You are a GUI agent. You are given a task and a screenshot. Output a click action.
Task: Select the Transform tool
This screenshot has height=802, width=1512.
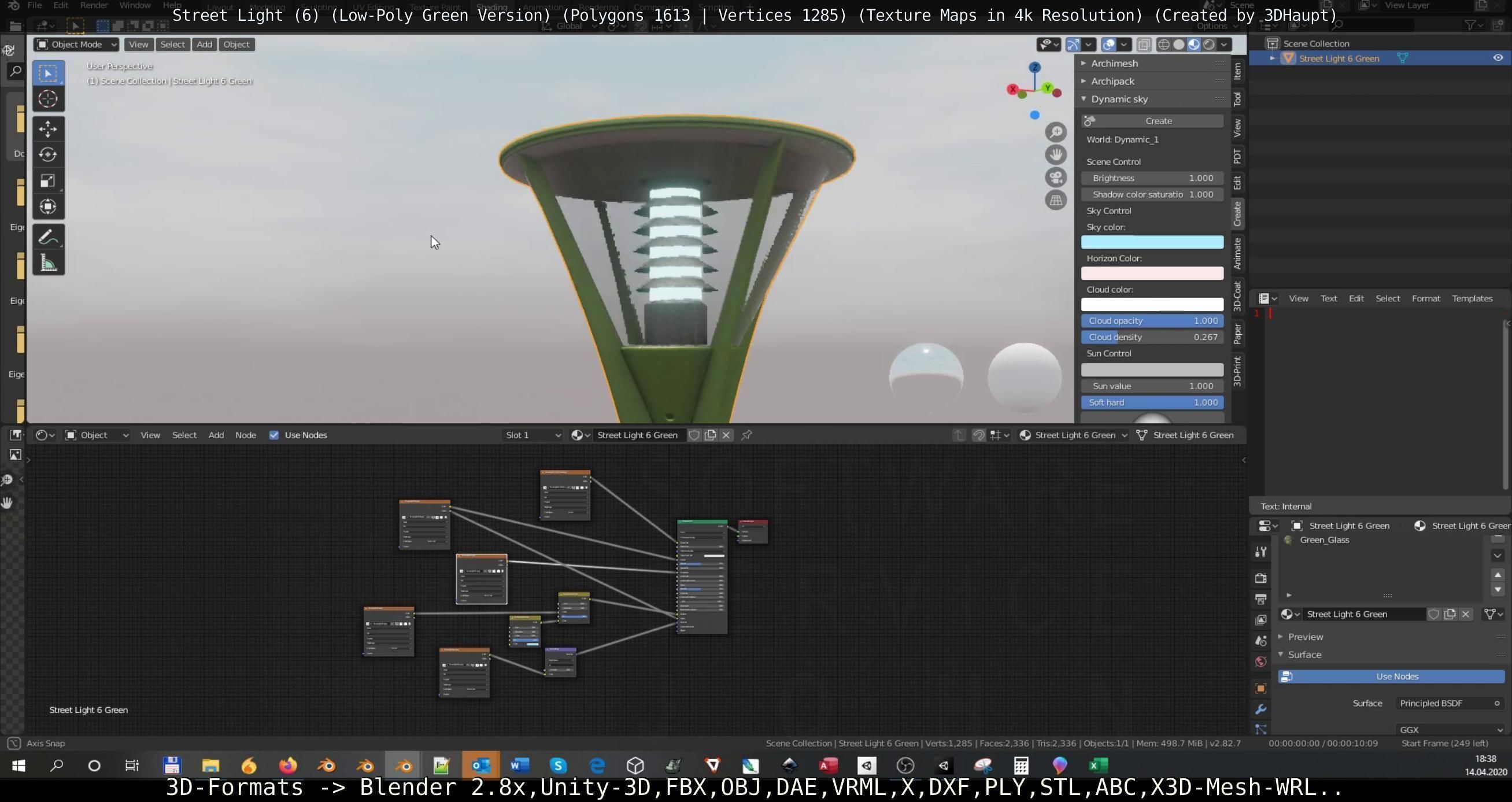(x=48, y=206)
